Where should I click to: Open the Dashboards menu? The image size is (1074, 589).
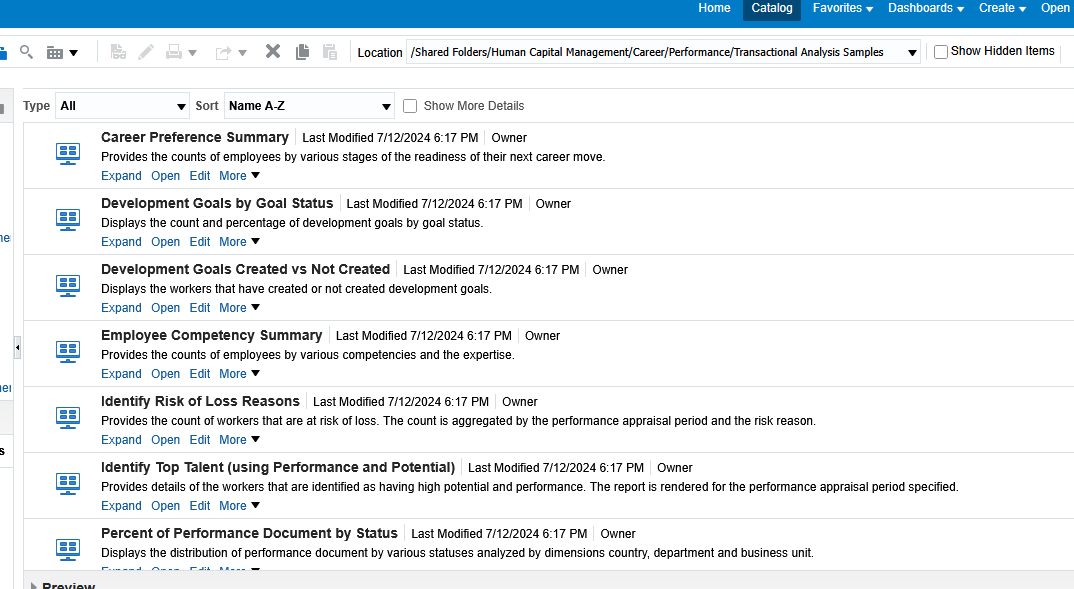coord(926,8)
